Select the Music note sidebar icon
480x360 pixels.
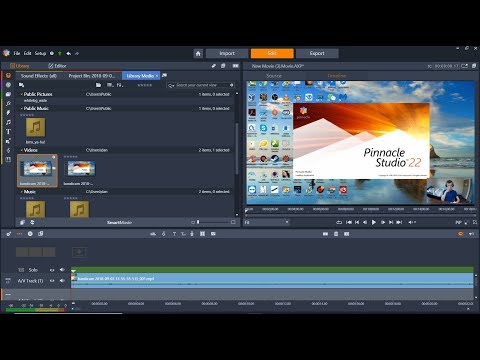8,122
